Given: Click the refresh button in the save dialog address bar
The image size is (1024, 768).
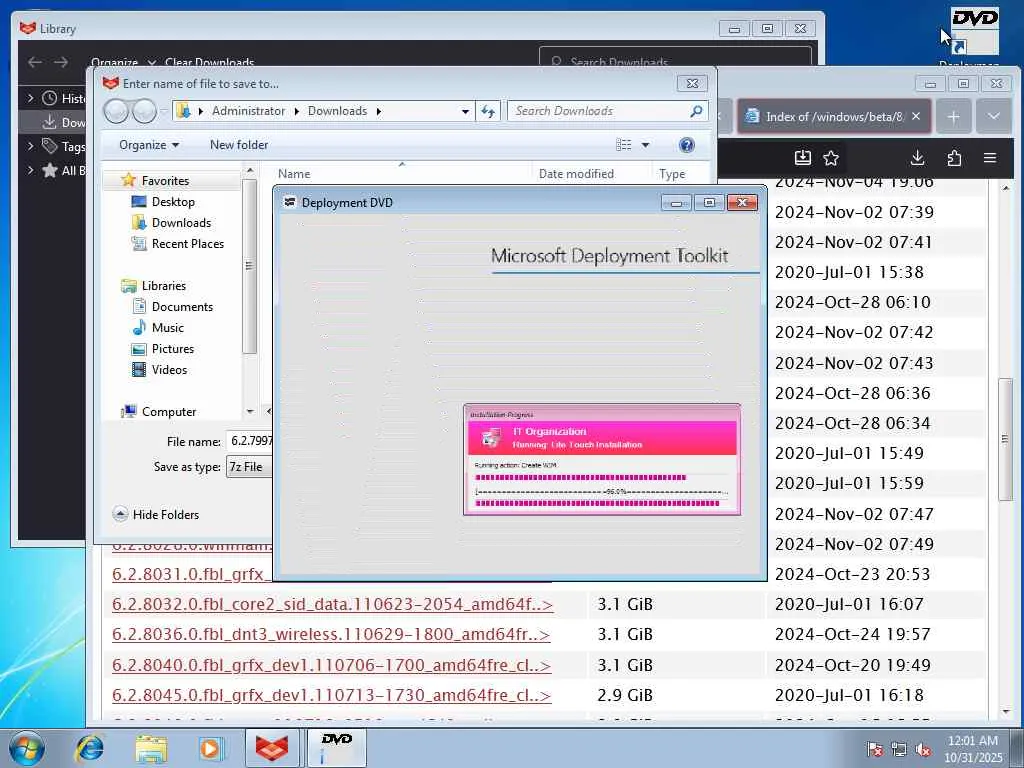Looking at the screenshot, I should tap(488, 111).
